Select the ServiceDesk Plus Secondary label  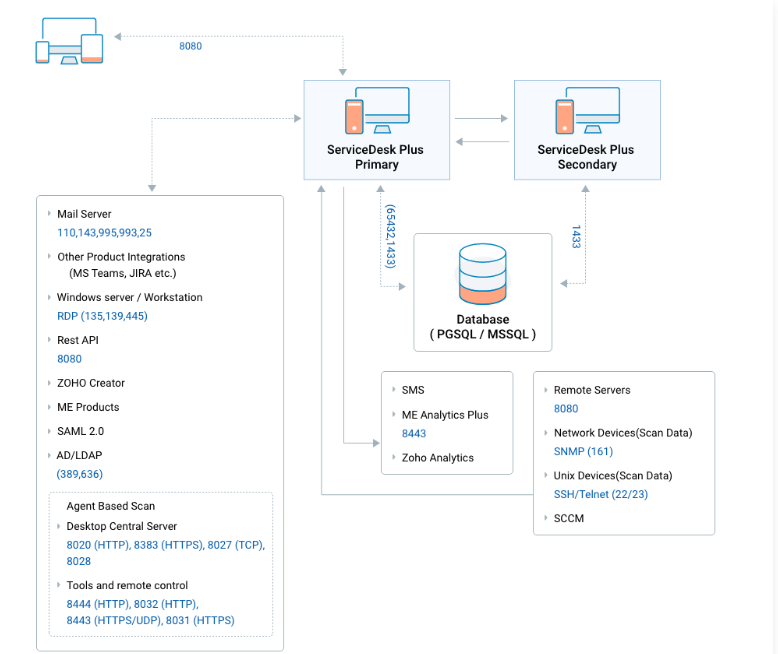pyautogui.click(x=586, y=157)
